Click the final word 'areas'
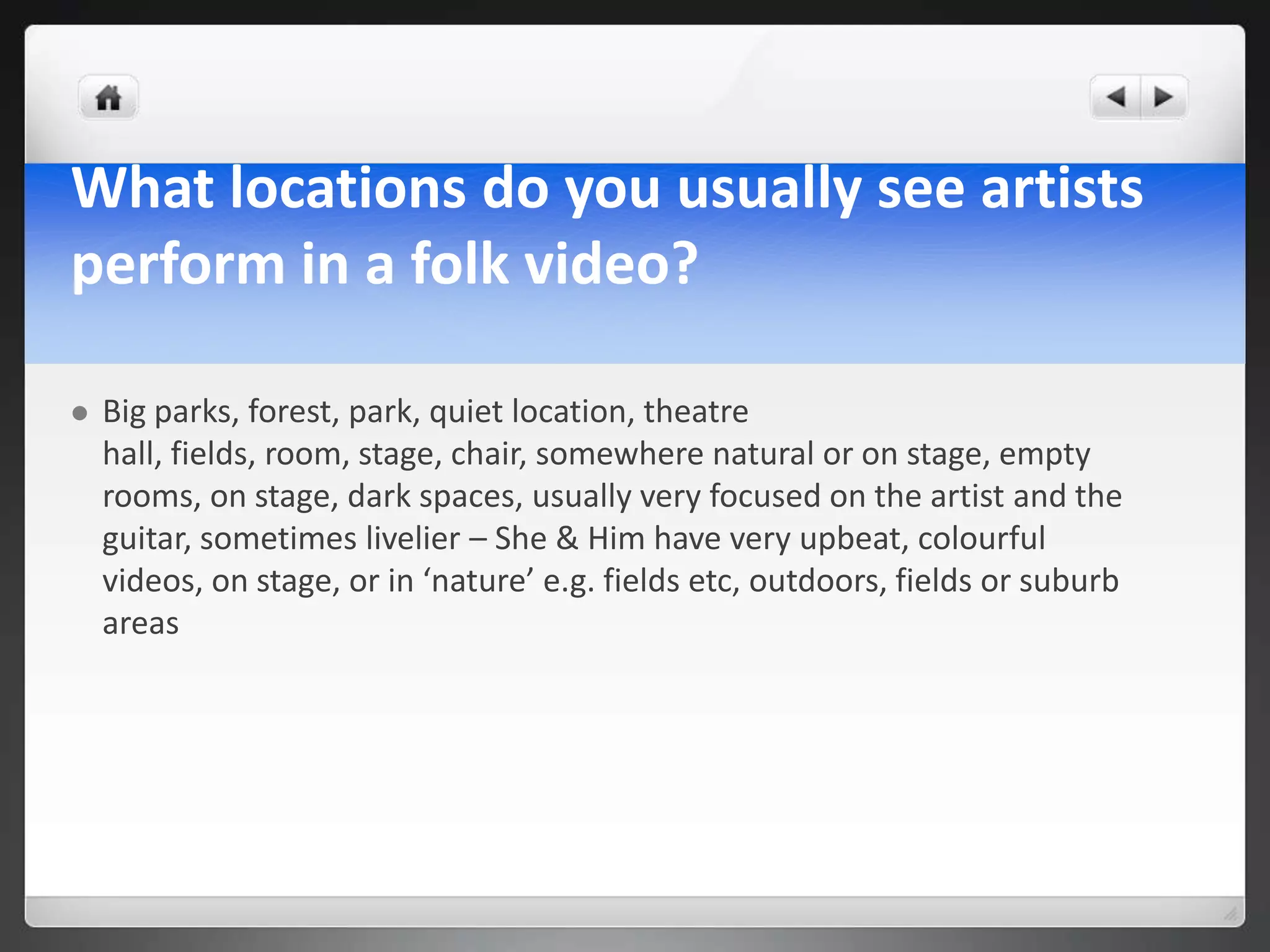 tap(141, 624)
